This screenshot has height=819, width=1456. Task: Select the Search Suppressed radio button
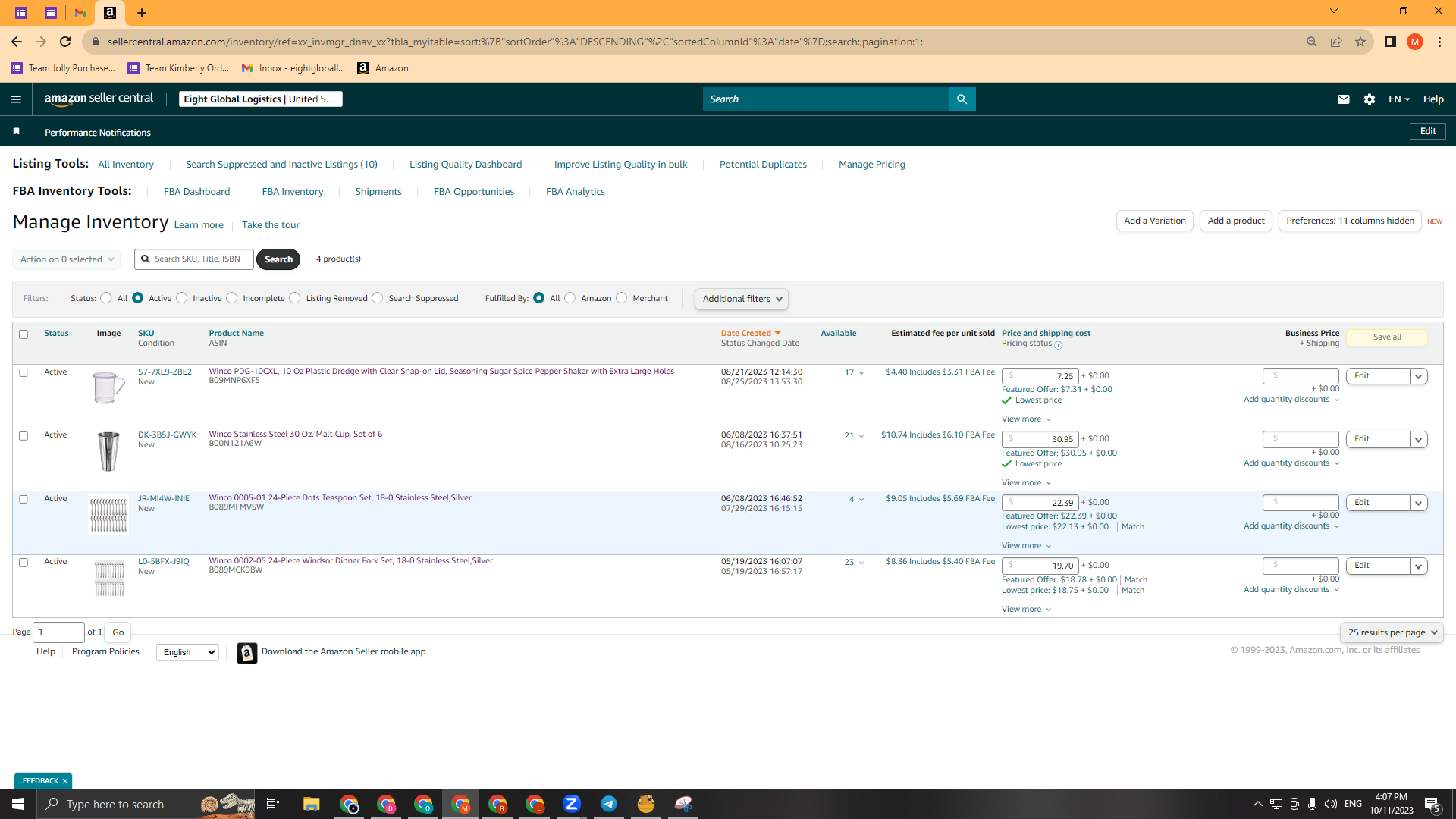click(378, 298)
